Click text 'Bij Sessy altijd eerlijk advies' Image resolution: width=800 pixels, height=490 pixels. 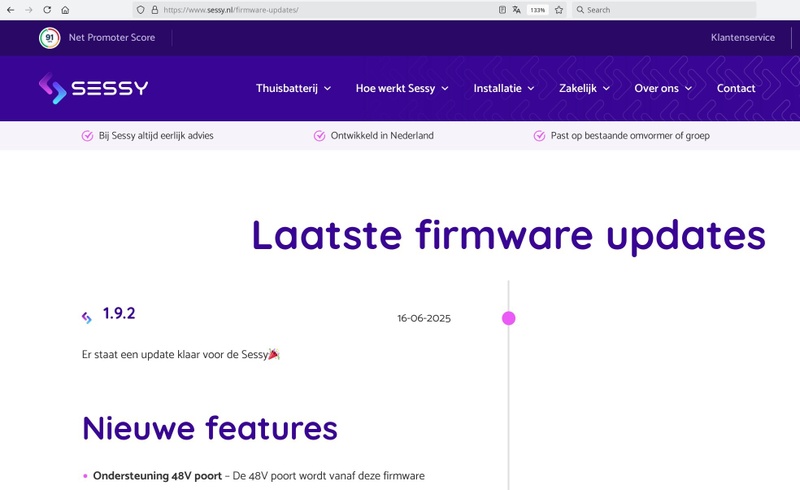point(156,136)
